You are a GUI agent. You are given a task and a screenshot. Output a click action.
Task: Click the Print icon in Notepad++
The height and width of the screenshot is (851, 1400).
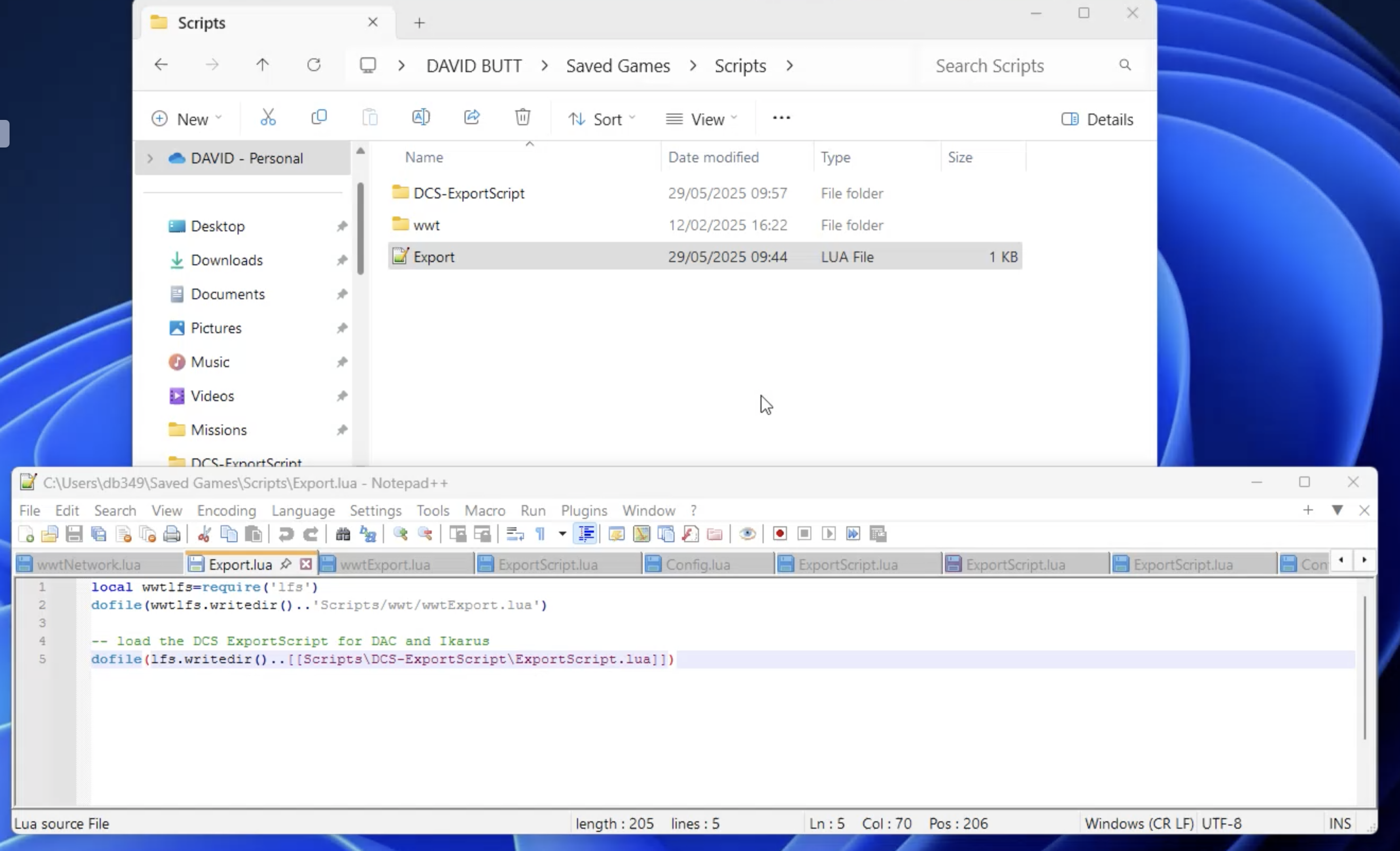click(x=172, y=534)
